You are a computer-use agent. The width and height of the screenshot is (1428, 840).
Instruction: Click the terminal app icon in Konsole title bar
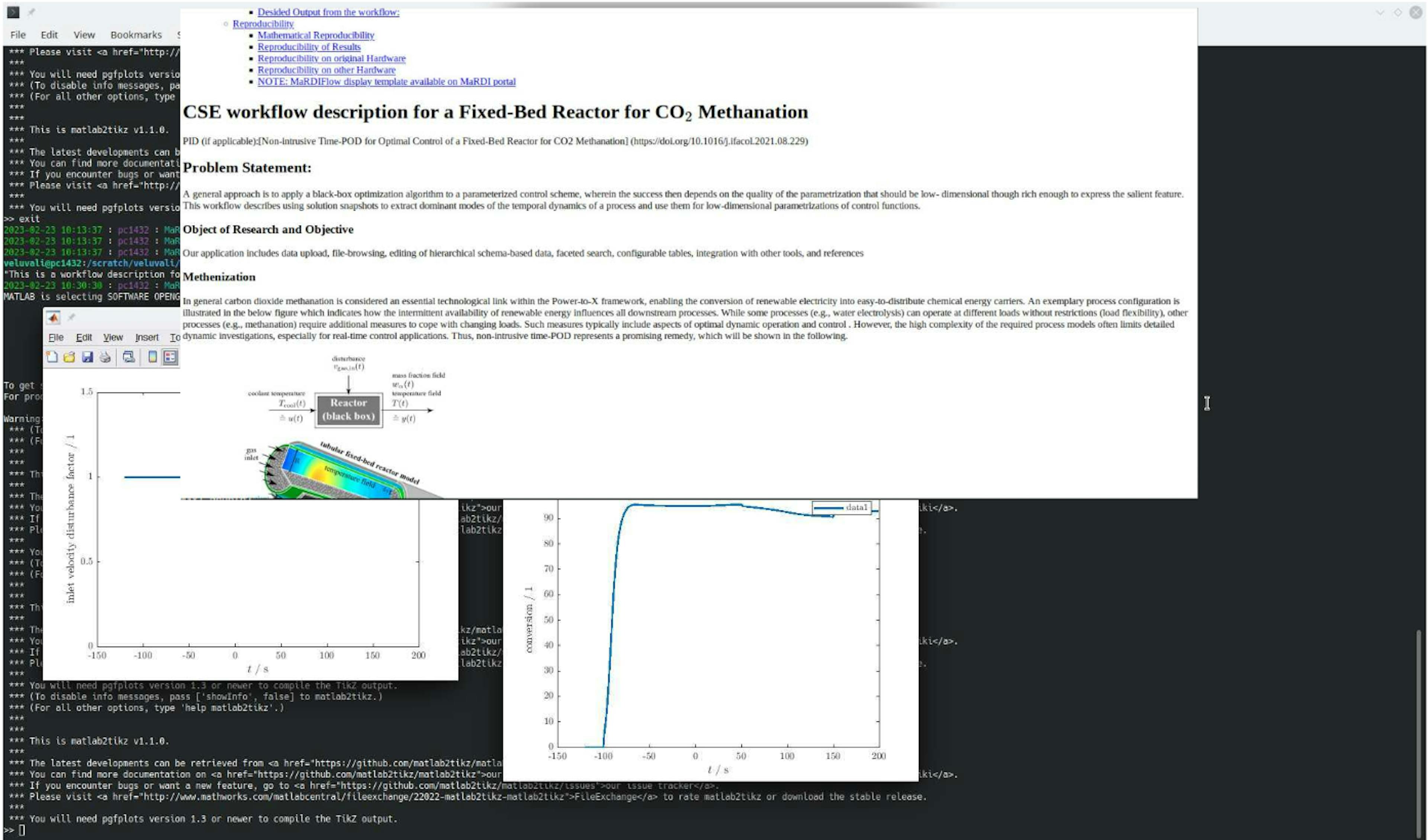coord(14,12)
